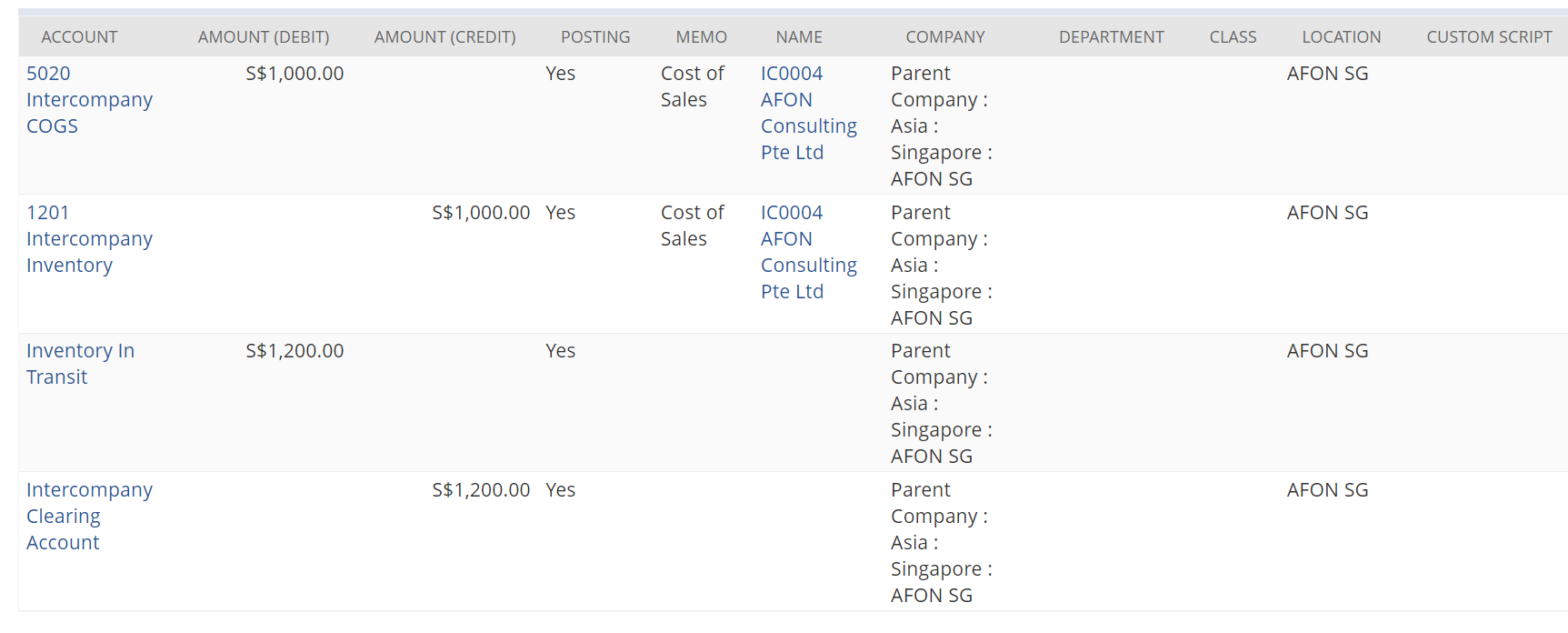This screenshot has height=633, width=1568.
Task: Open the Inventory In Transit account link
Action: pyautogui.click(x=80, y=364)
